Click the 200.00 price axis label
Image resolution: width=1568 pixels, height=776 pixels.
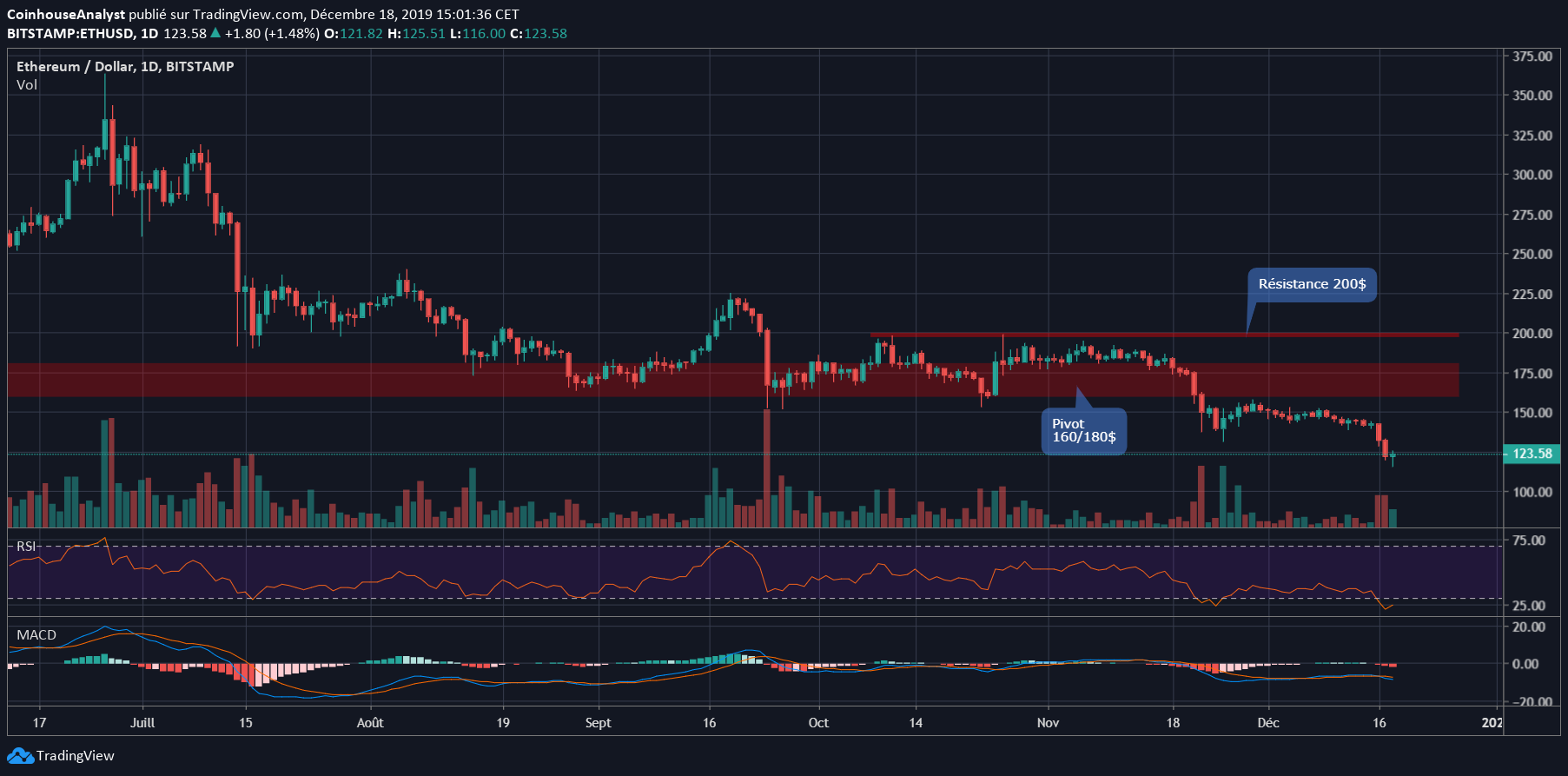coord(1532,334)
